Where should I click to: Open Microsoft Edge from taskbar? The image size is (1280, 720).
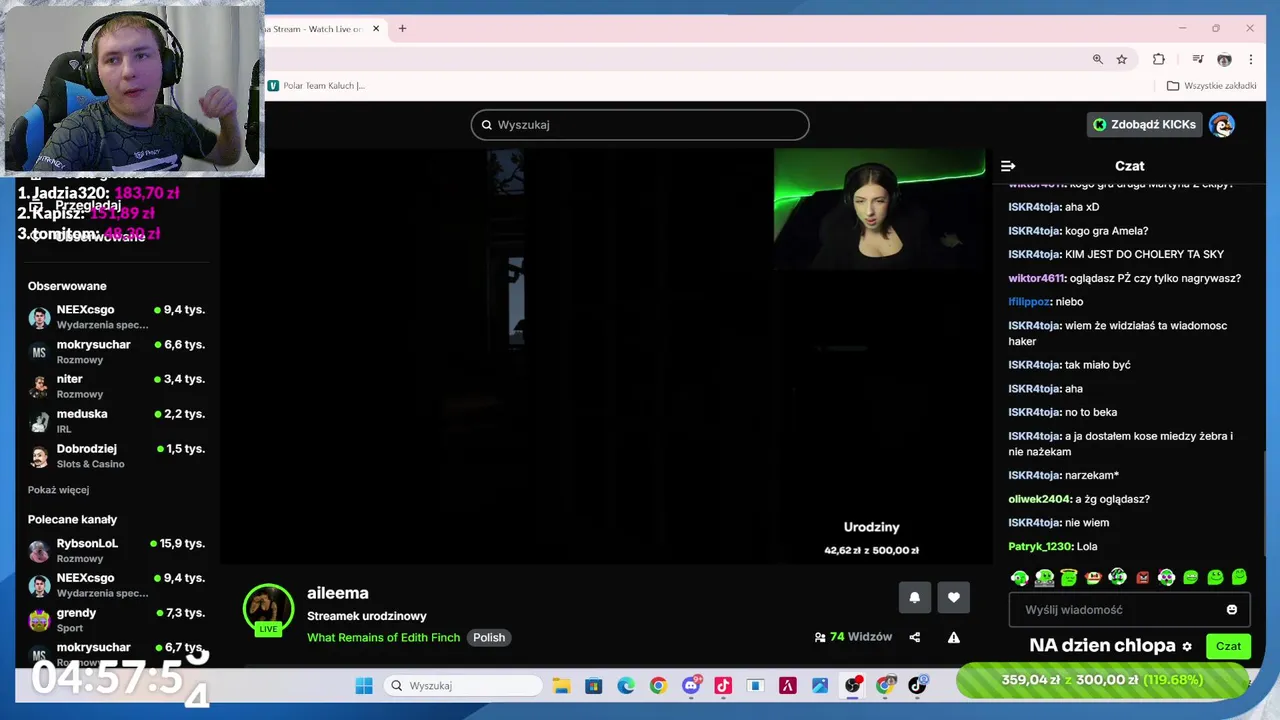click(x=626, y=686)
